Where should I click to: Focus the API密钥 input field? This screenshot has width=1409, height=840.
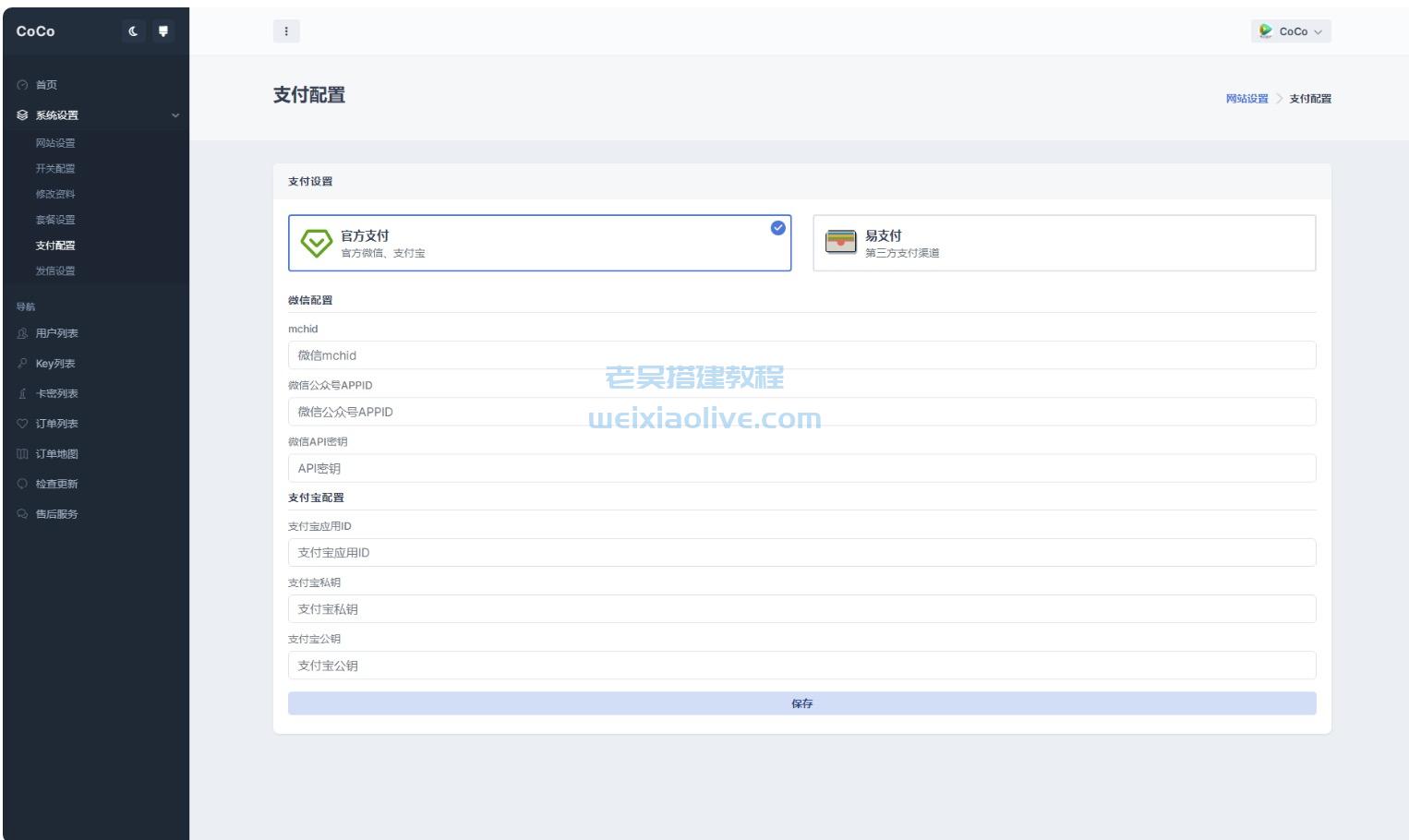pos(801,468)
